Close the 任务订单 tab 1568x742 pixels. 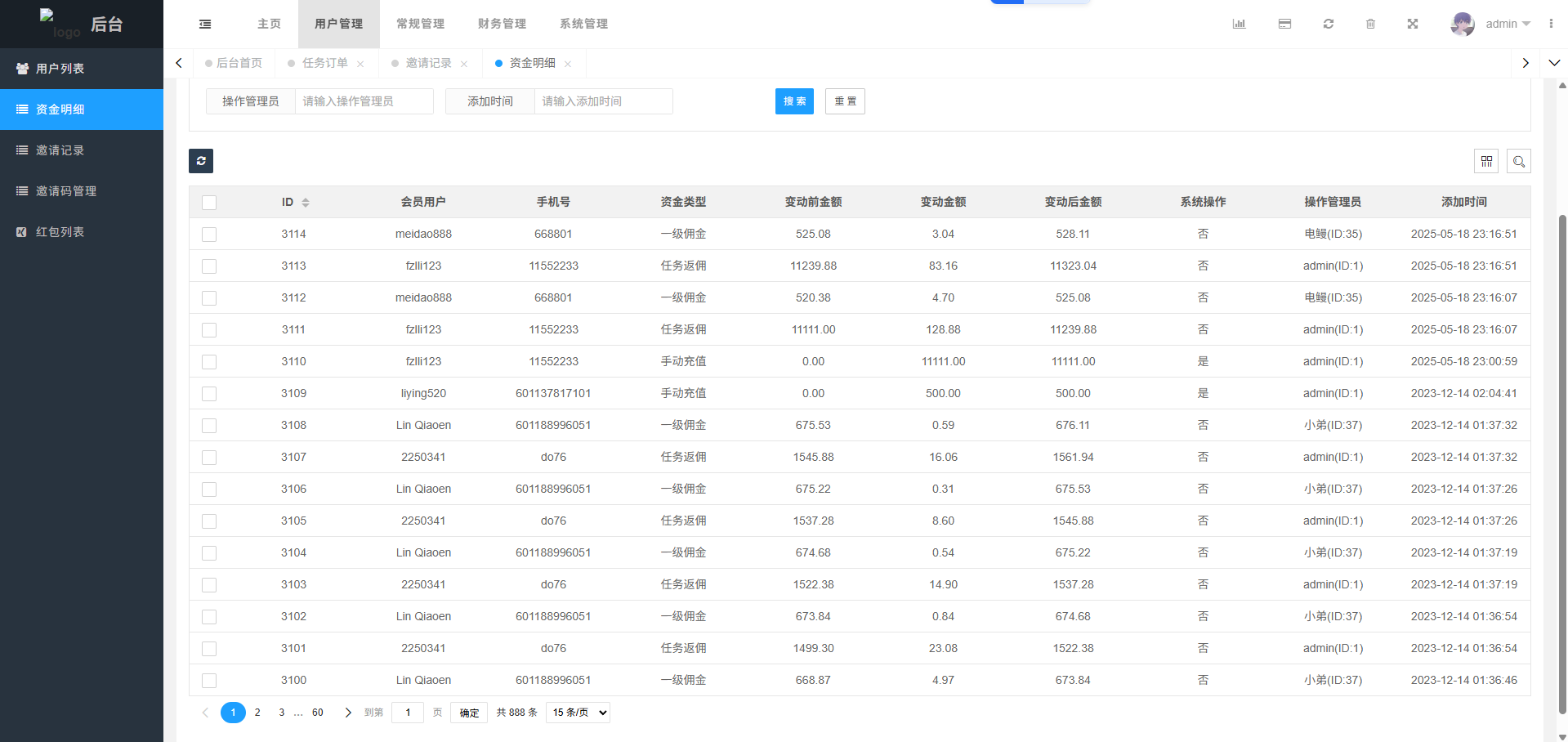(x=360, y=64)
